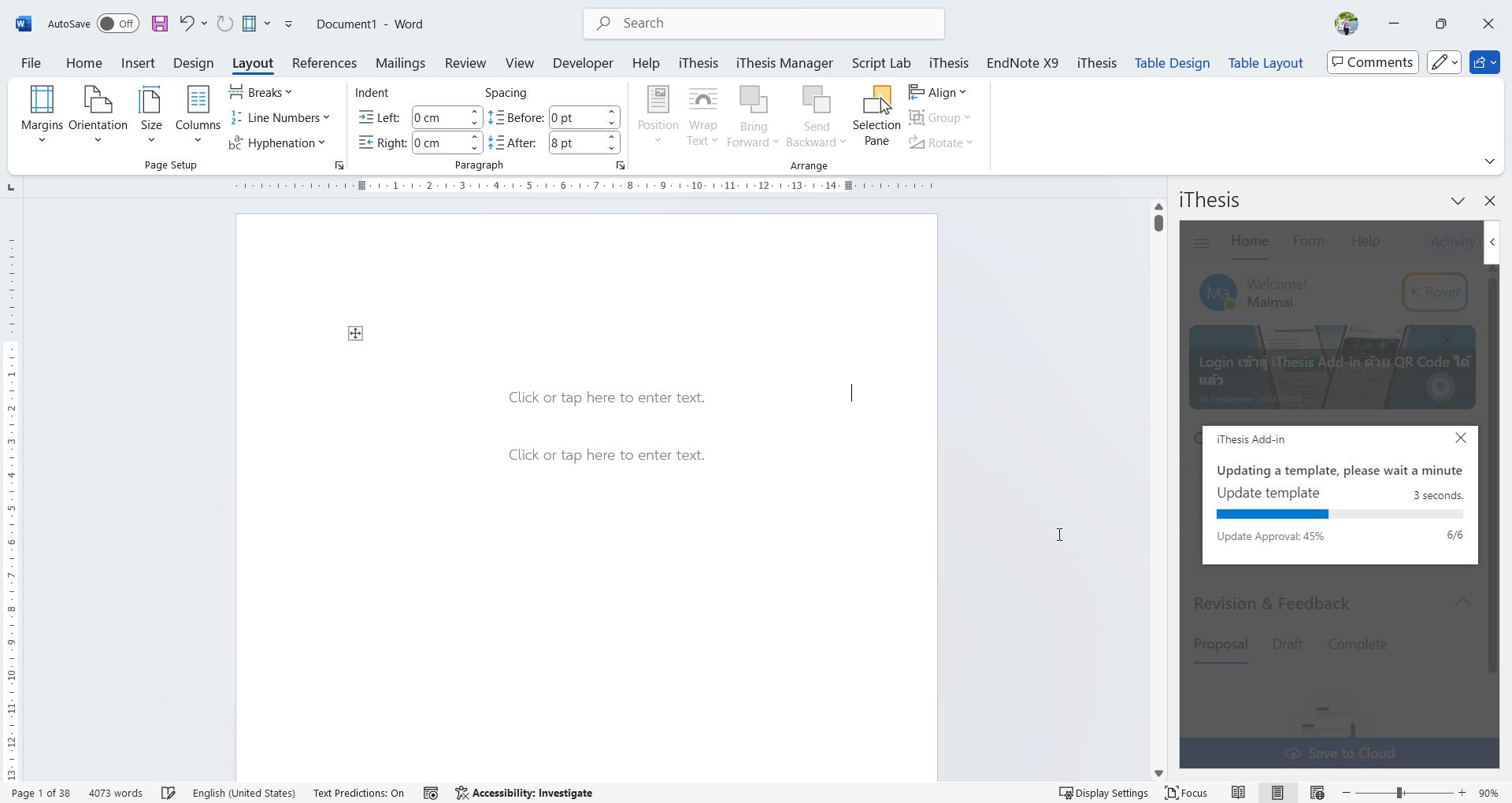The height and width of the screenshot is (803, 1512).
Task: Open the Comments pane
Action: (1373, 62)
